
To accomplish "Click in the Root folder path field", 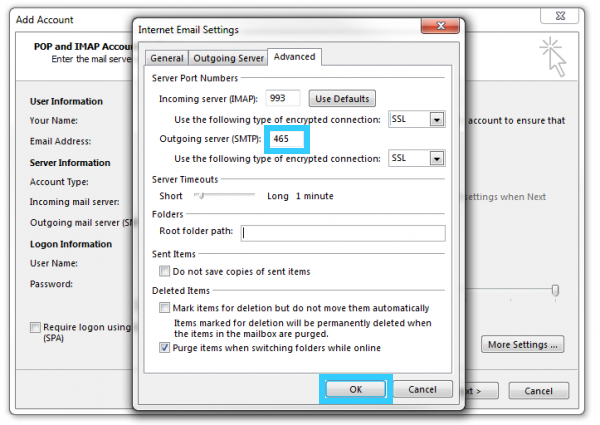I will pyautogui.click(x=343, y=233).
